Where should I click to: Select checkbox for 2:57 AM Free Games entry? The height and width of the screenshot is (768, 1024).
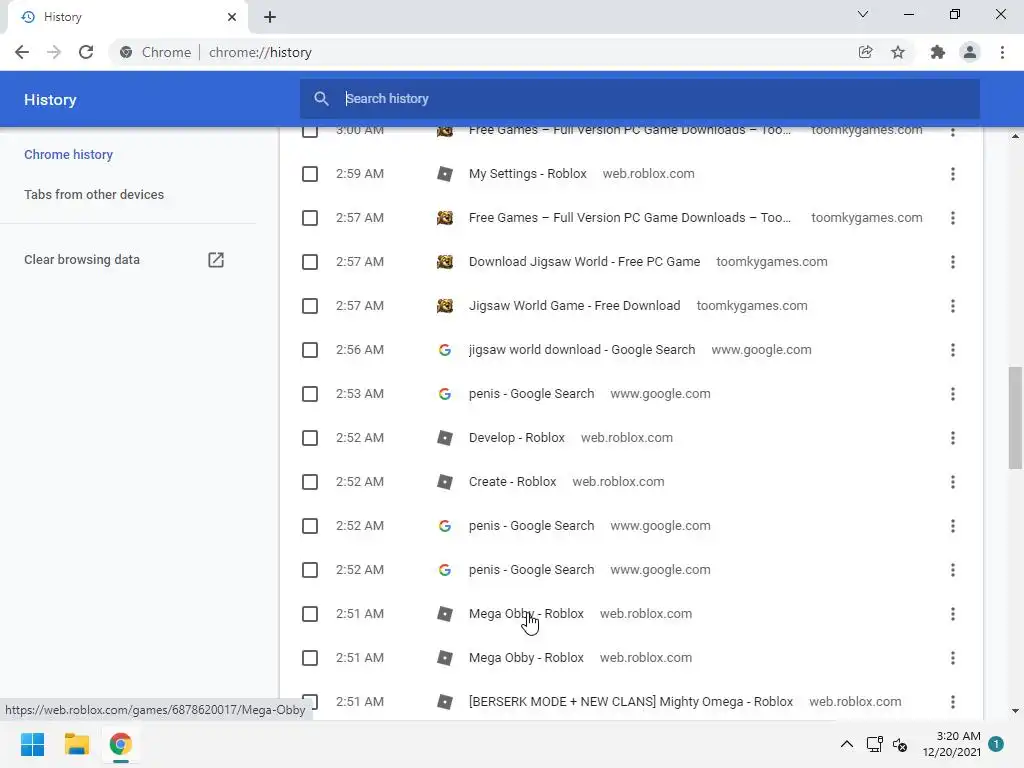click(x=310, y=218)
